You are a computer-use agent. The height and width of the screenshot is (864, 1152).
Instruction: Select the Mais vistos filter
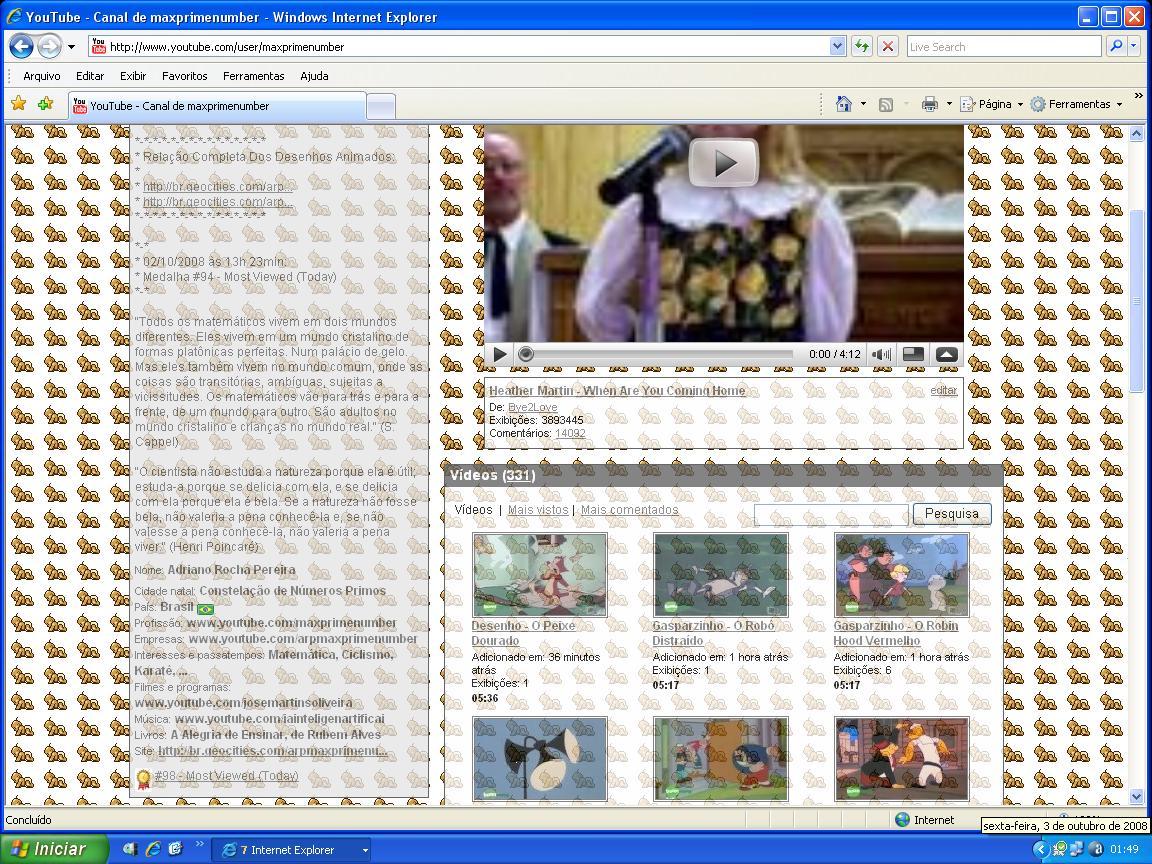pyautogui.click(x=538, y=510)
